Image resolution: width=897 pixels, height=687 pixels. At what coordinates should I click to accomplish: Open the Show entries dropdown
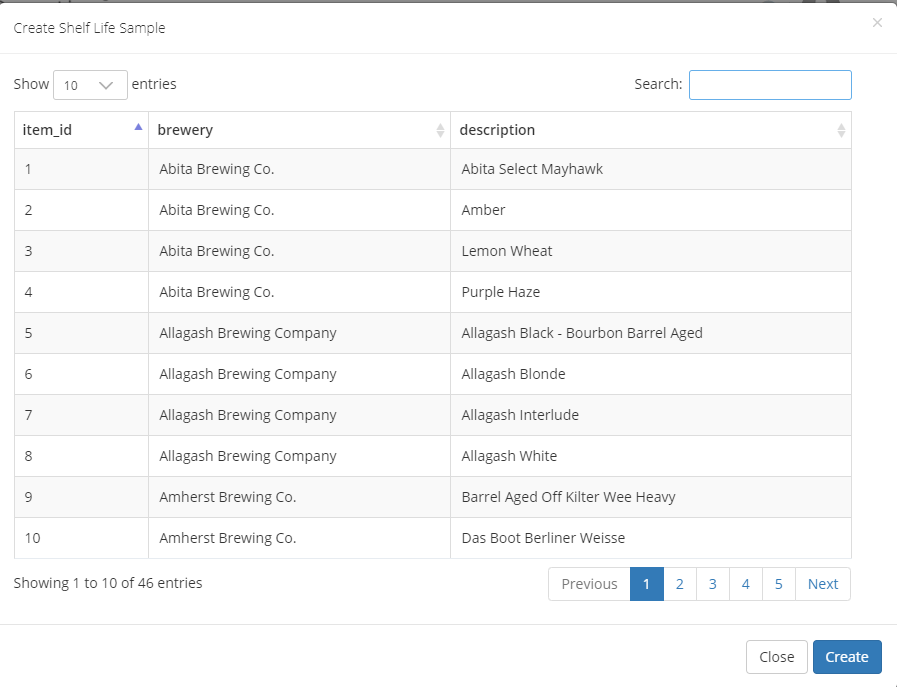90,85
